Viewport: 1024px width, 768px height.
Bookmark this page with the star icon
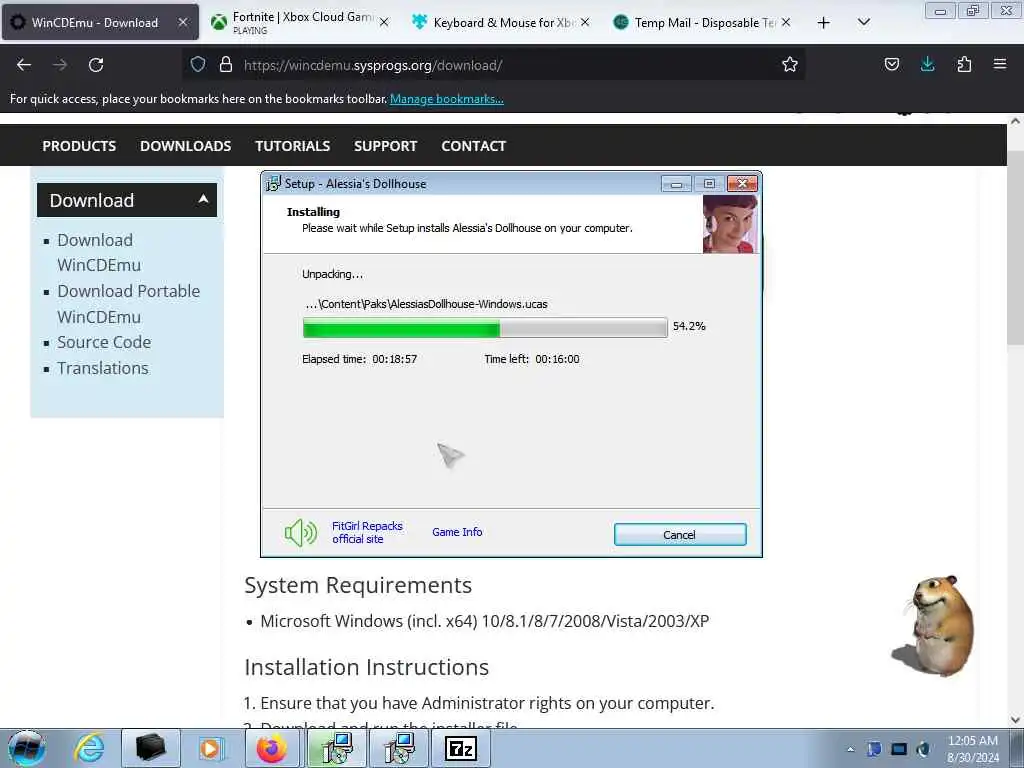[x=790, y=64]
